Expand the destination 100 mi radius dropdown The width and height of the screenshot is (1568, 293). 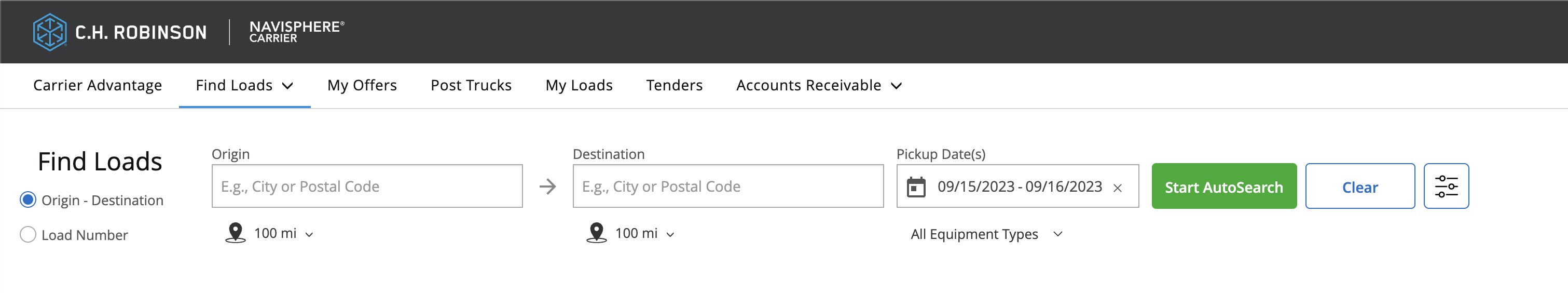point(644,234)
